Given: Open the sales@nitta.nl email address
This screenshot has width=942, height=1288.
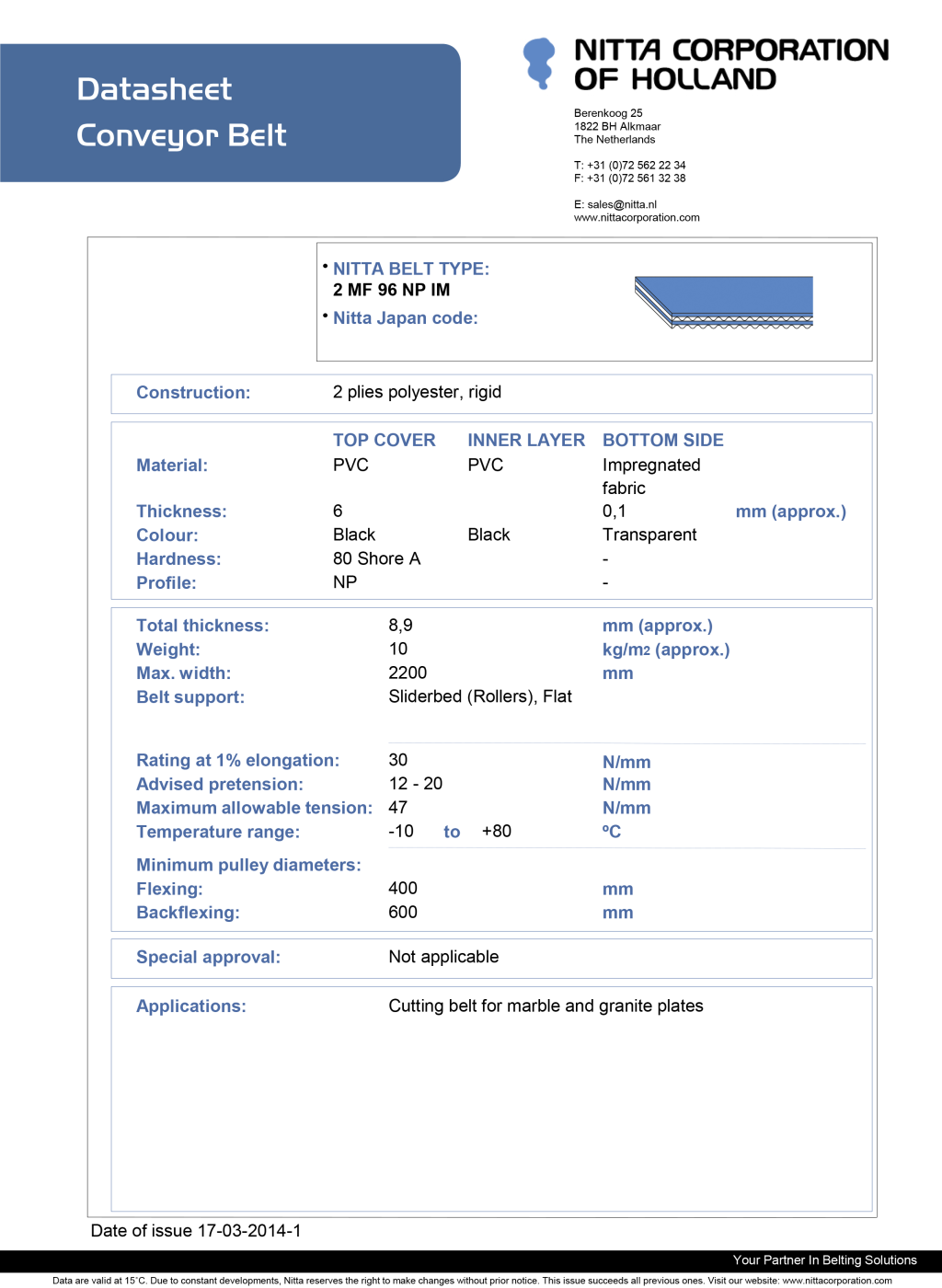Looking at the screenshot, I should (x=622, y=204).
